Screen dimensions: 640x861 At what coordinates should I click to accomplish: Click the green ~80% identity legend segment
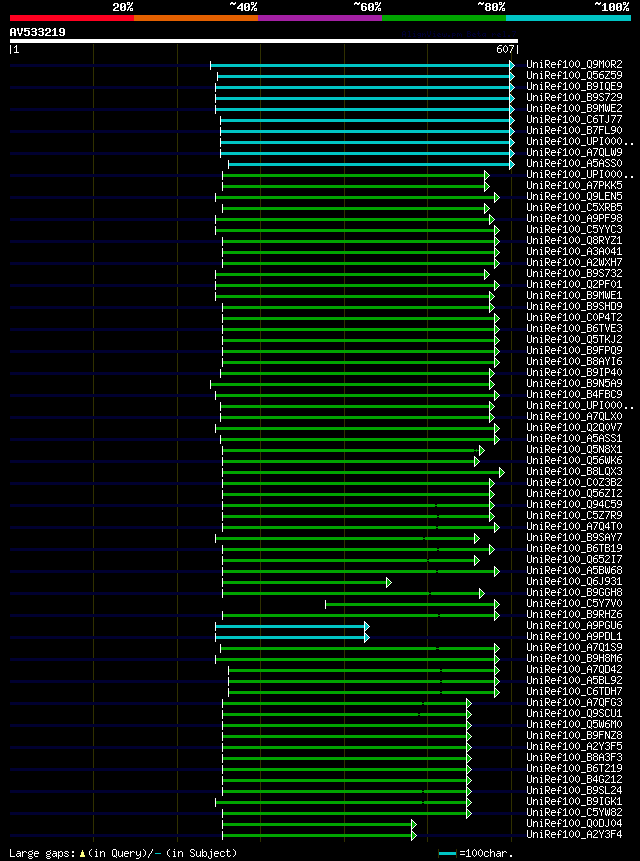[444, 18]
